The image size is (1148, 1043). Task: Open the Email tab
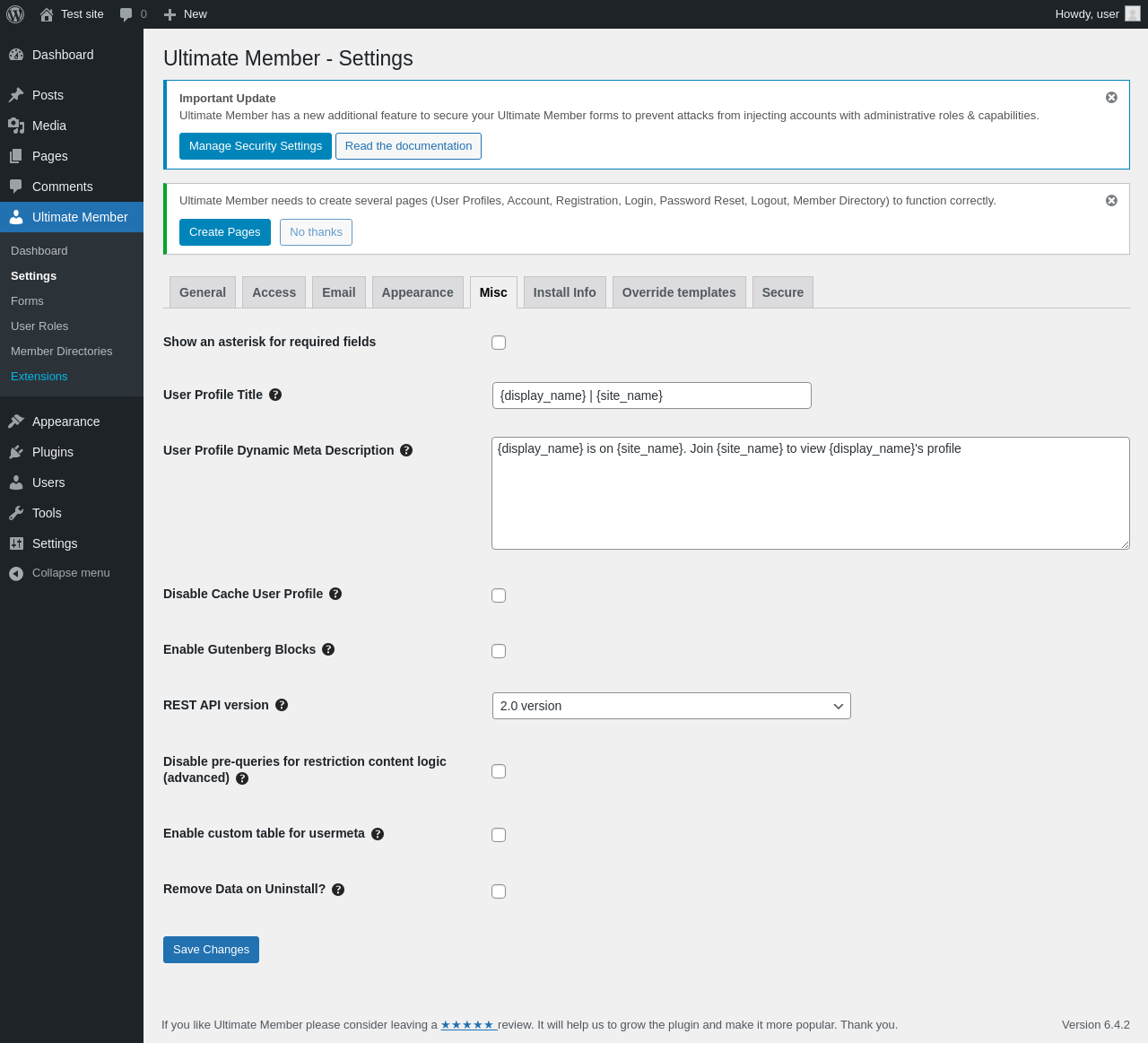click(x=339, y=292)
